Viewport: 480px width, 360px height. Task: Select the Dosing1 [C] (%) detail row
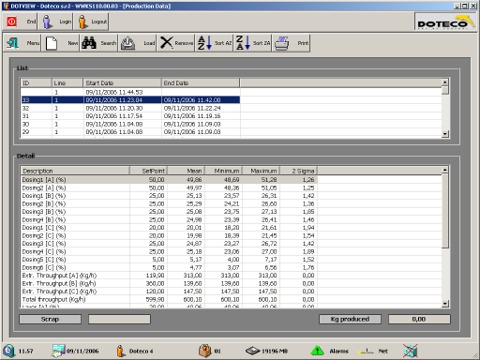coord(169,228)
